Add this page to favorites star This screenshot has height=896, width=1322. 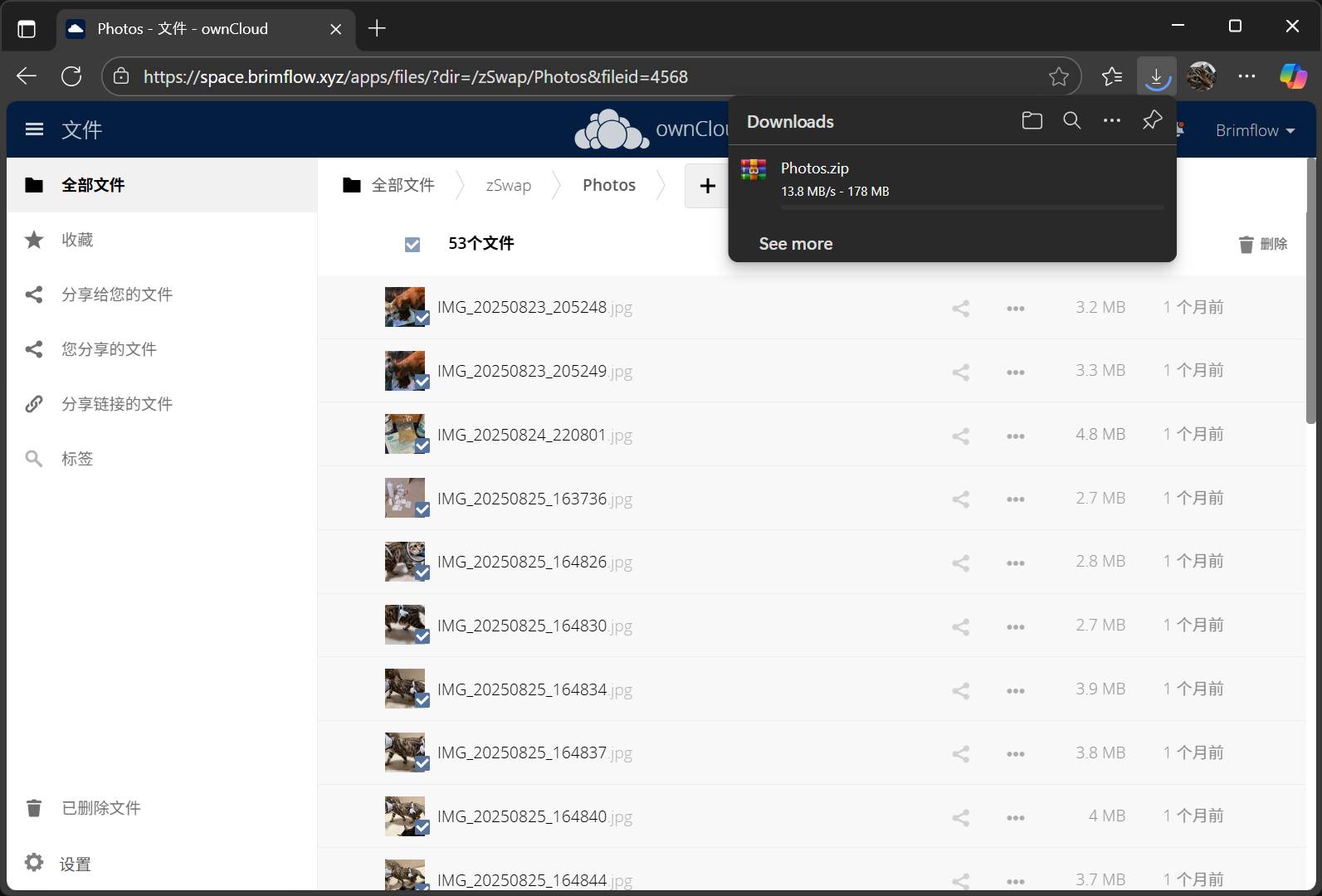click(1058, 77)
